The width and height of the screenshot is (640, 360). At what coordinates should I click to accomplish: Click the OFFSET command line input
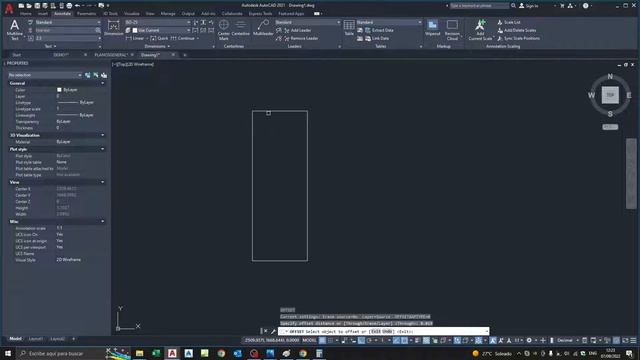[x=384, y=331]
